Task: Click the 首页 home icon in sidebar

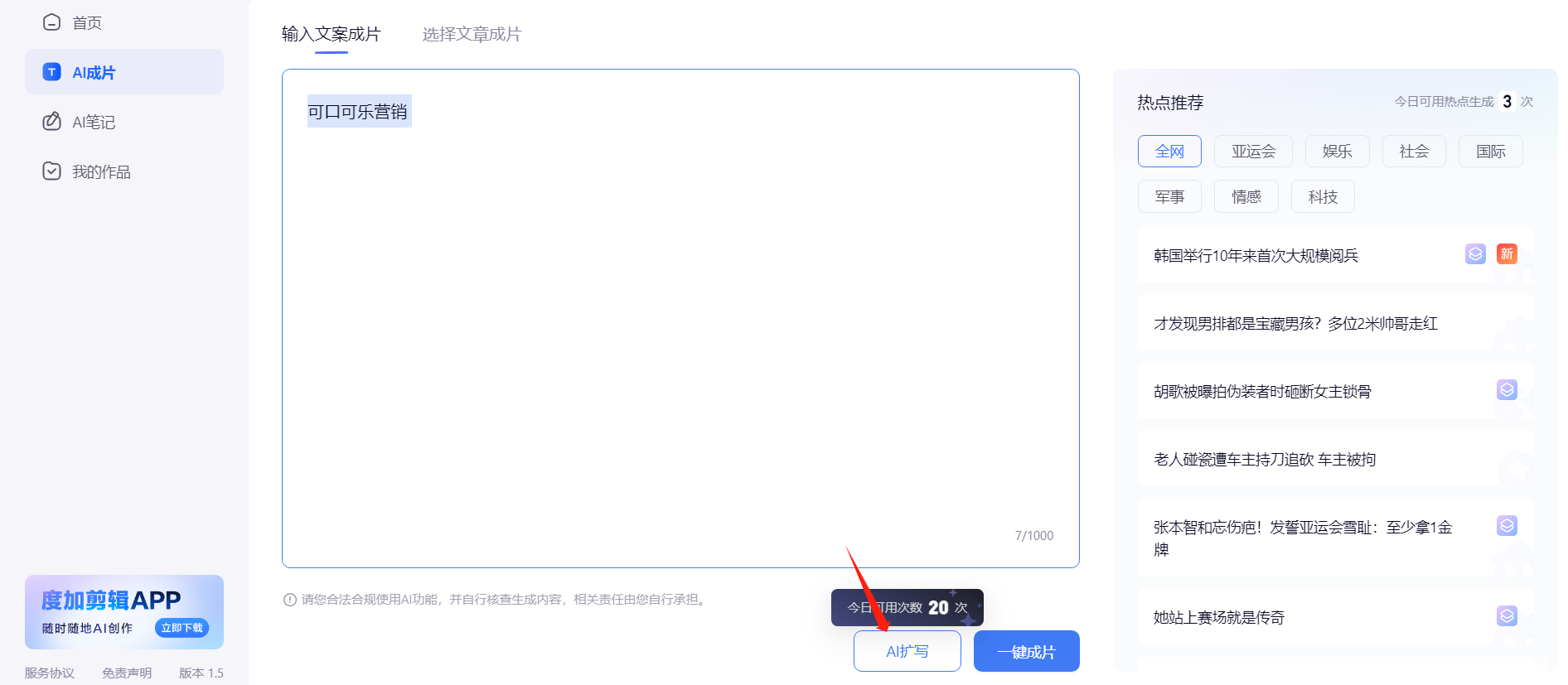Action: pos(51,22)
